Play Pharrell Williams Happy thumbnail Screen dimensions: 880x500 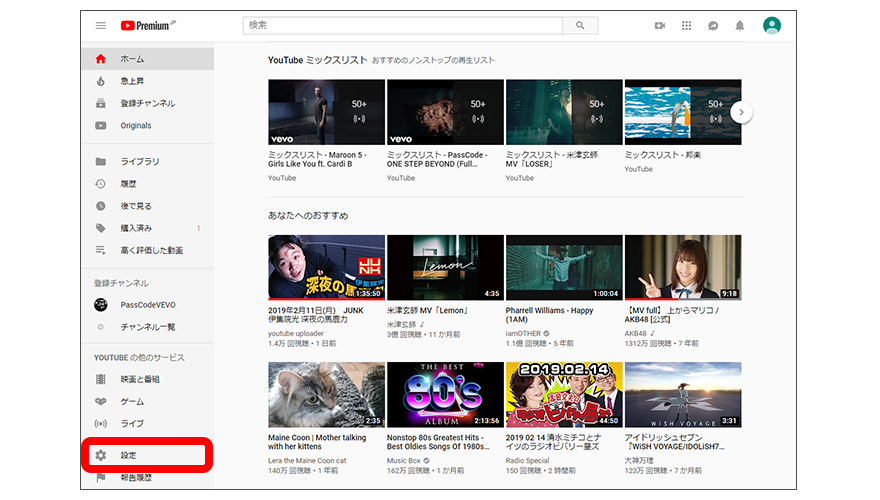564,268
